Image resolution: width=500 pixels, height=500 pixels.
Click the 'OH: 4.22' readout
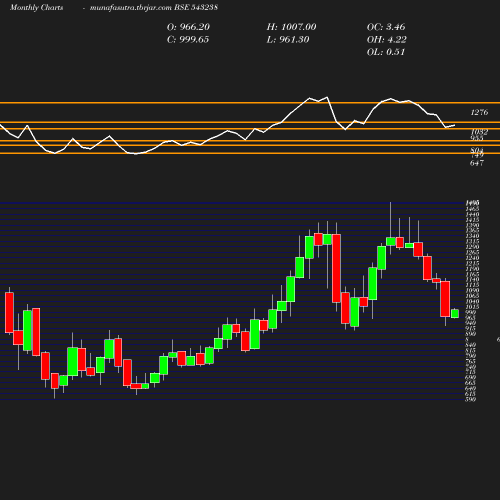387,40
